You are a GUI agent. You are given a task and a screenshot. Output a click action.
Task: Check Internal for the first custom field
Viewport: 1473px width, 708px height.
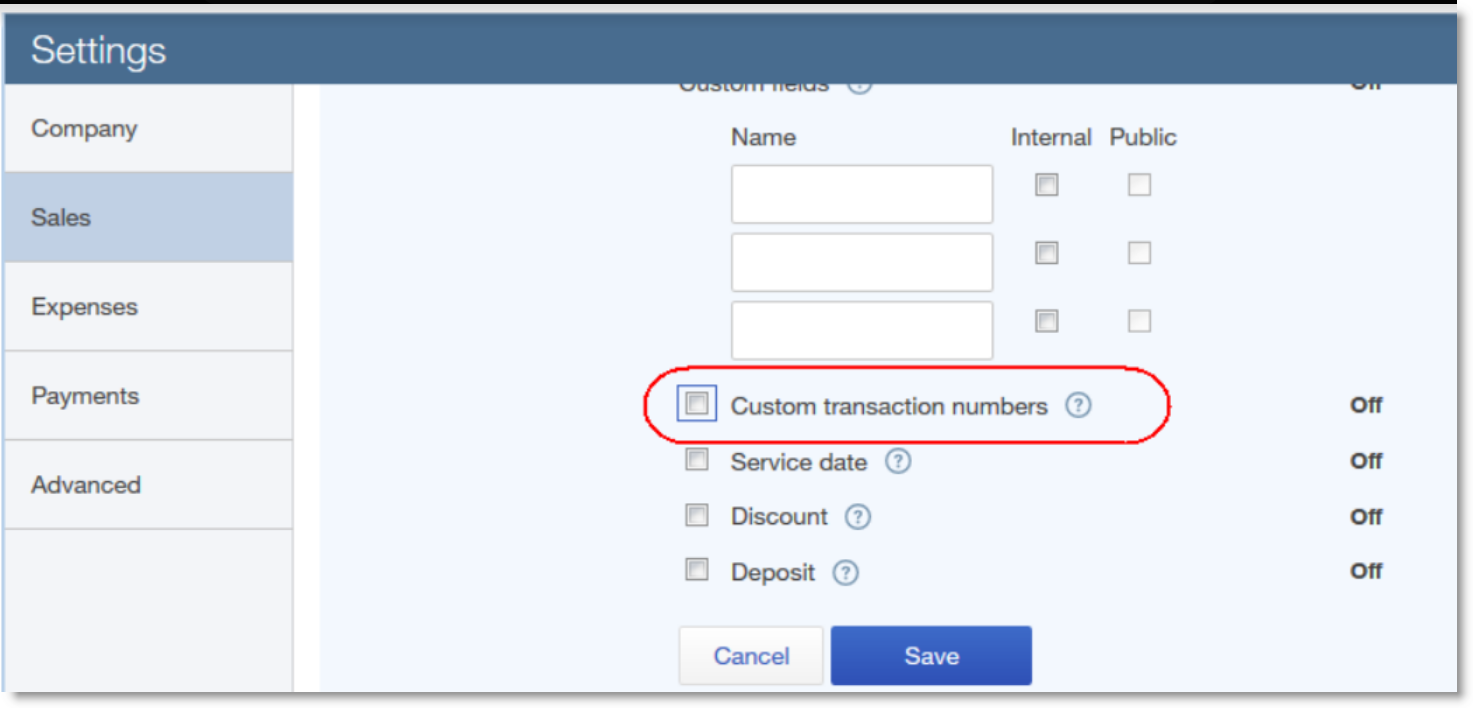(x=1046, y=185)
